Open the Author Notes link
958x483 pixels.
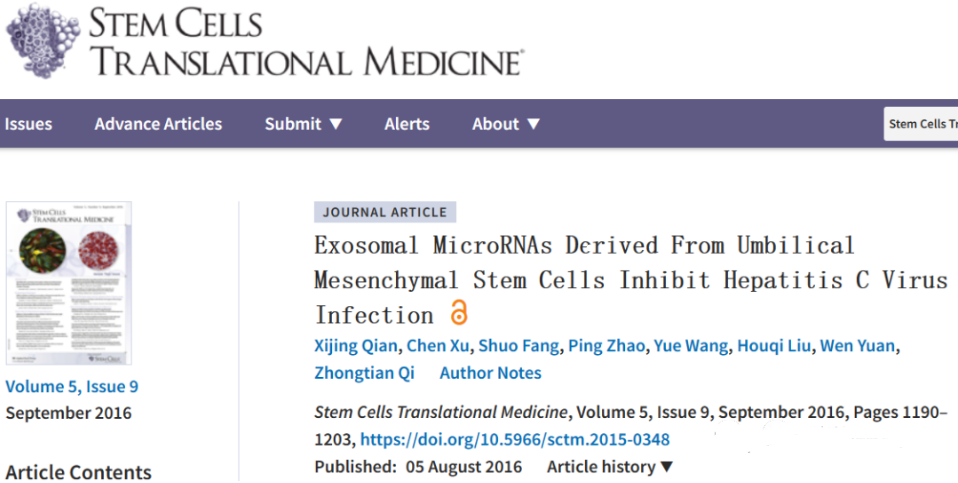point(491,373)
